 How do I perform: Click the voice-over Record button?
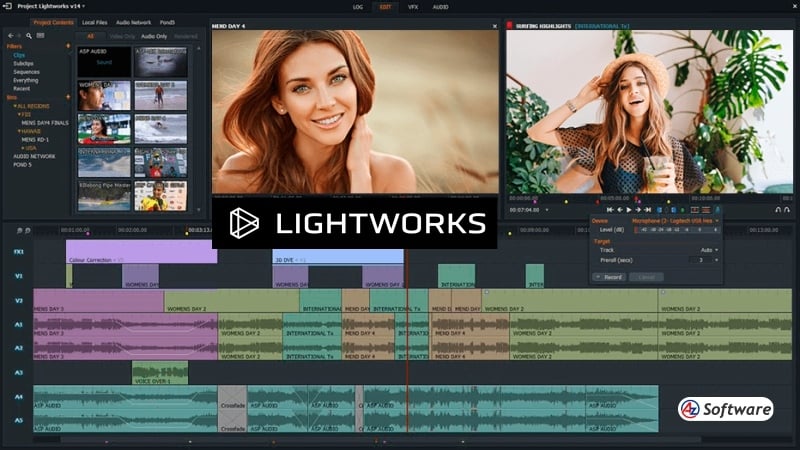(x=609, y=277)
